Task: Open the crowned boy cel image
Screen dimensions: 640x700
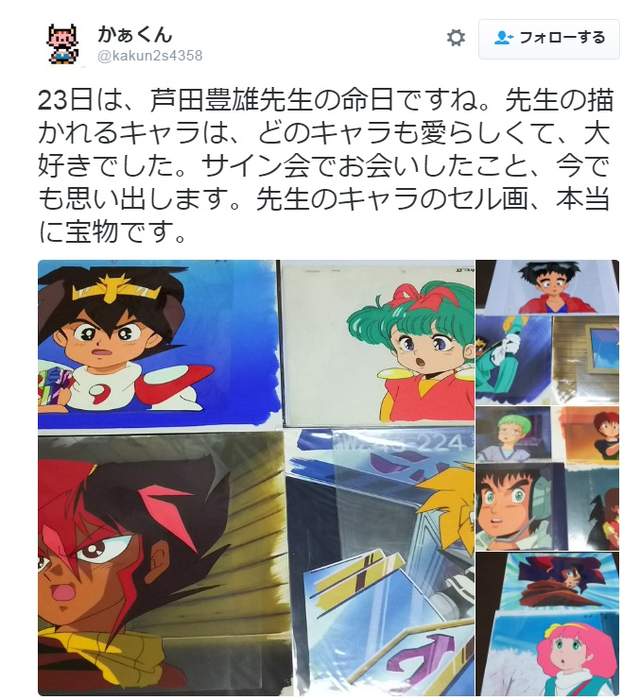Action: point(158,344)
